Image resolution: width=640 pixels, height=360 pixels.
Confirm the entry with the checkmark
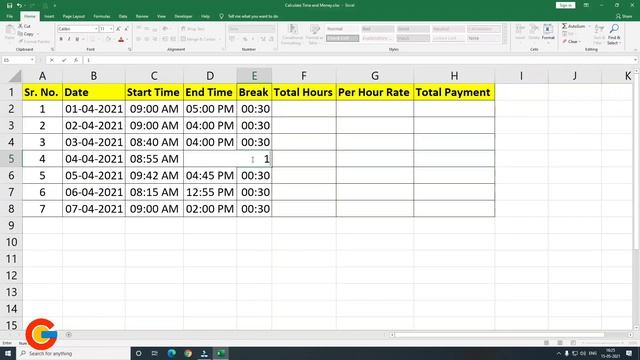pos(64,60)
